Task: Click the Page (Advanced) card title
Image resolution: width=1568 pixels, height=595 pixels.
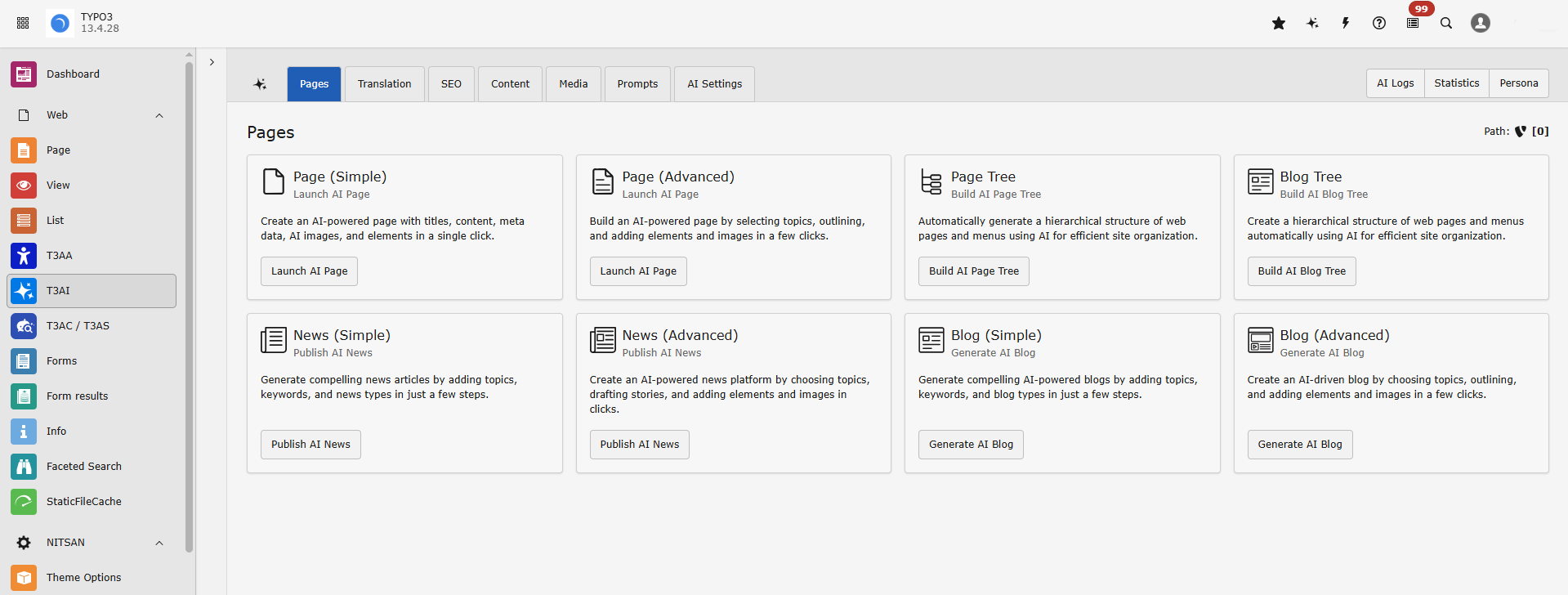Action: 678,177
